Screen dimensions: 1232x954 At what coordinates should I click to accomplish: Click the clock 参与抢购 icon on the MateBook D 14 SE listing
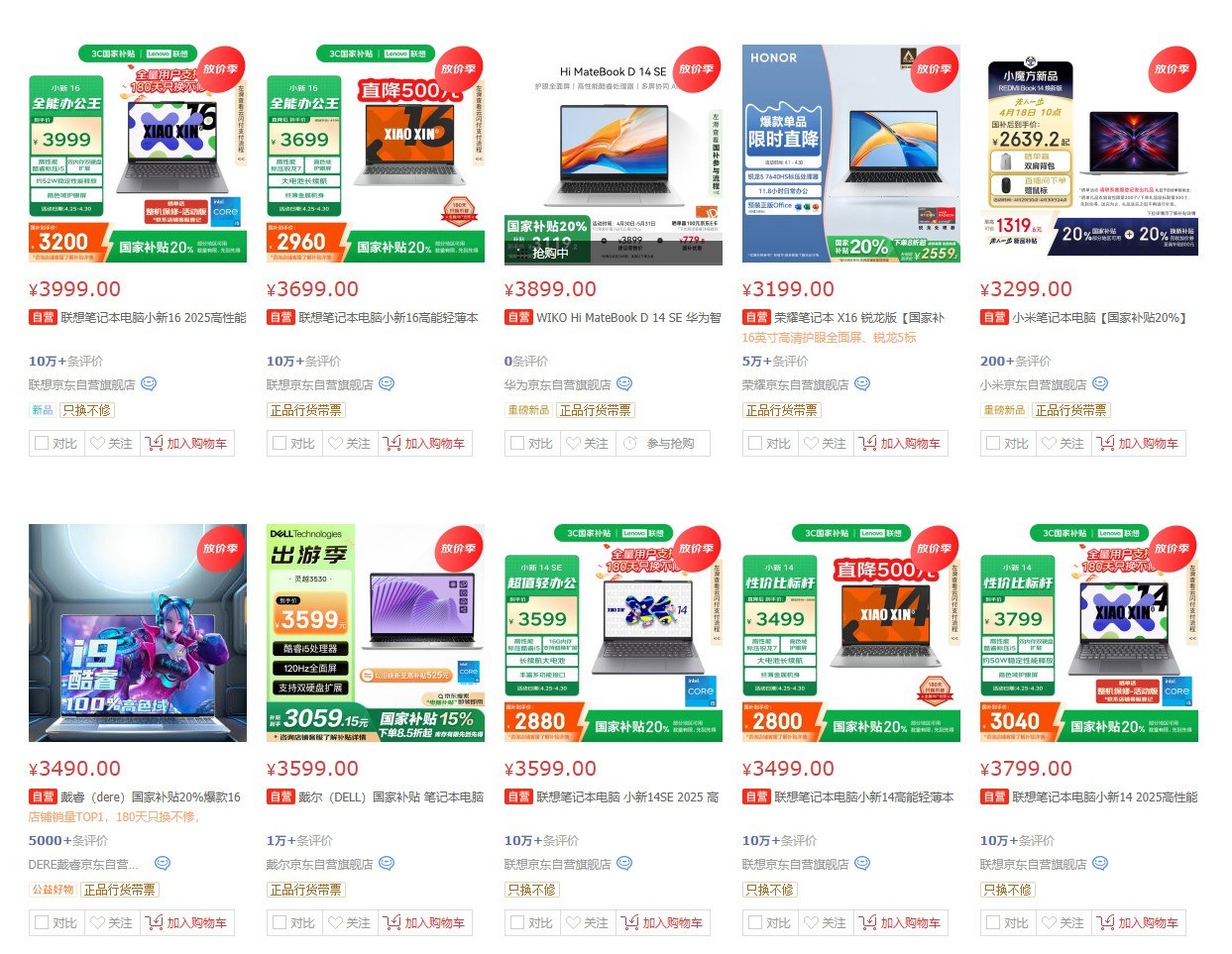pyautogui.click(x=629, y=444)
